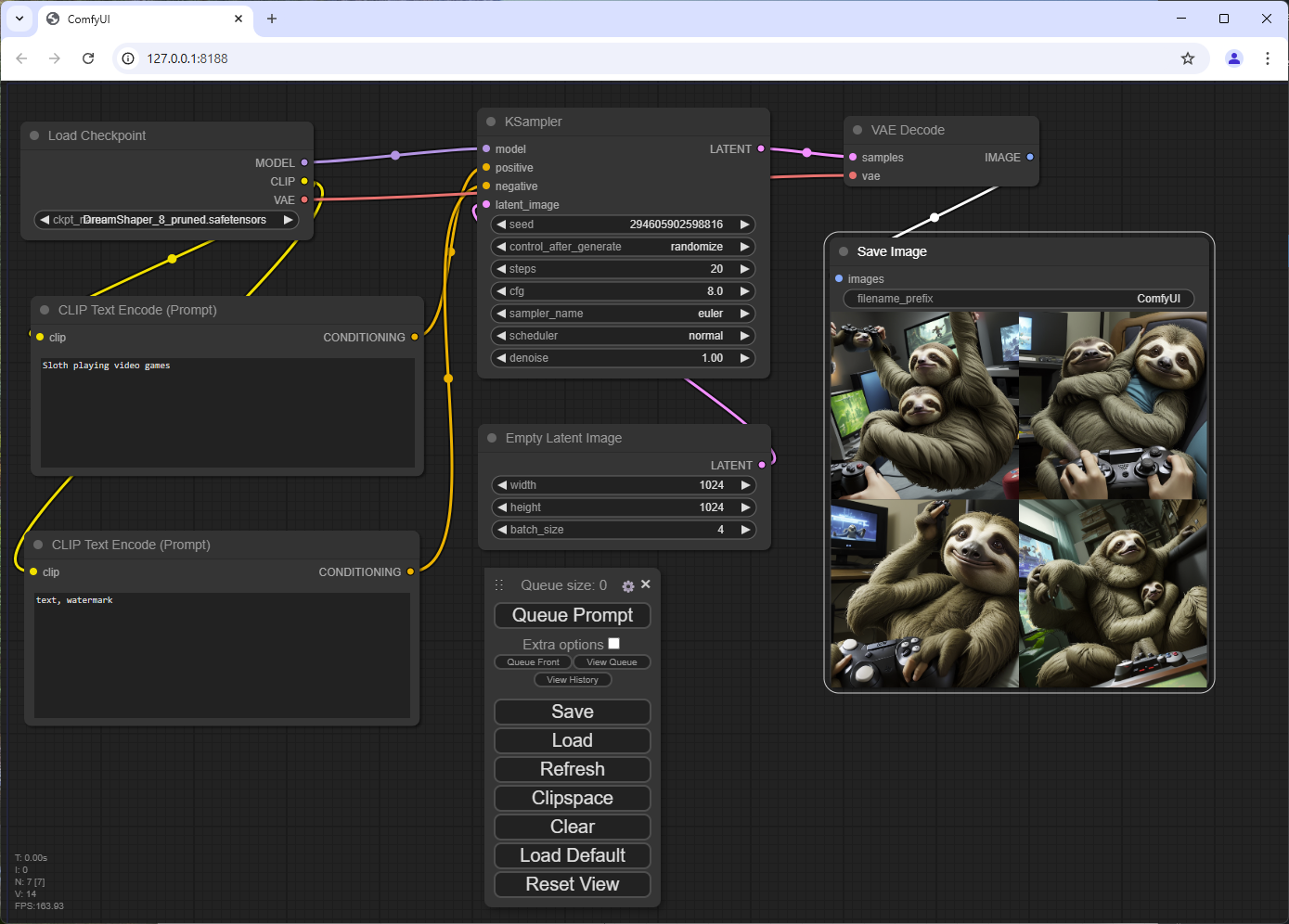Collapse the Sloth prompt CLIP Text Encode node
Viewport: 1289px width, 924px height.
pyautogui.click(x=45, y=310)
